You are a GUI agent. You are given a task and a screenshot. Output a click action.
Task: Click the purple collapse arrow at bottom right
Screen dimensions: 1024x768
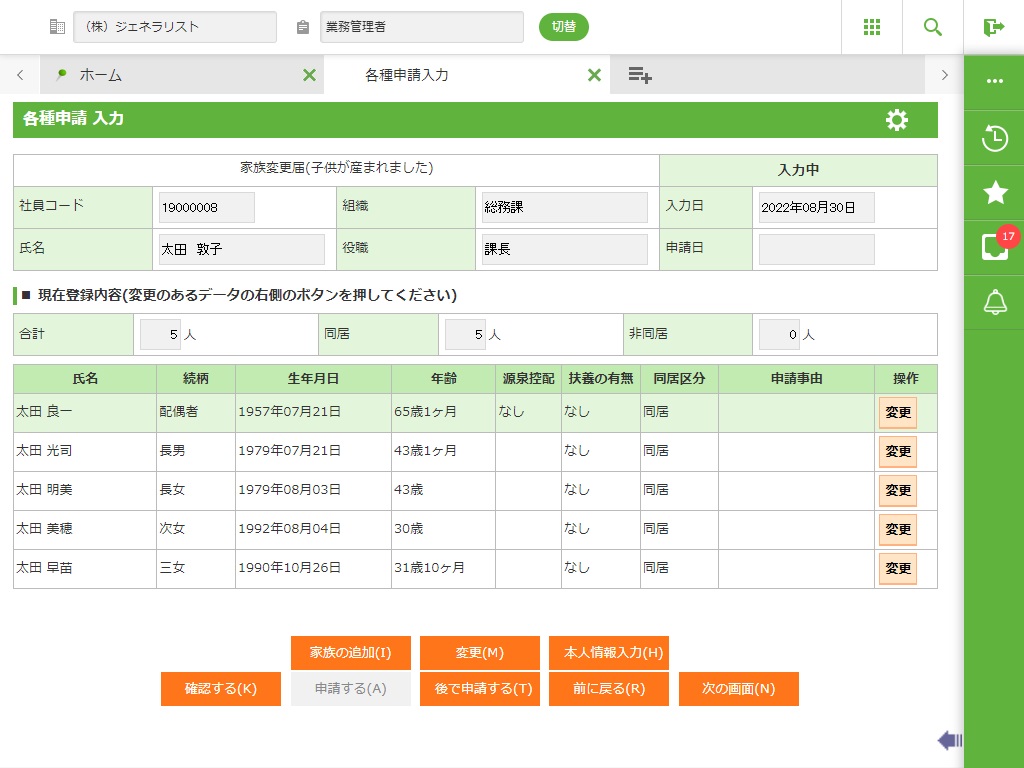949,740
